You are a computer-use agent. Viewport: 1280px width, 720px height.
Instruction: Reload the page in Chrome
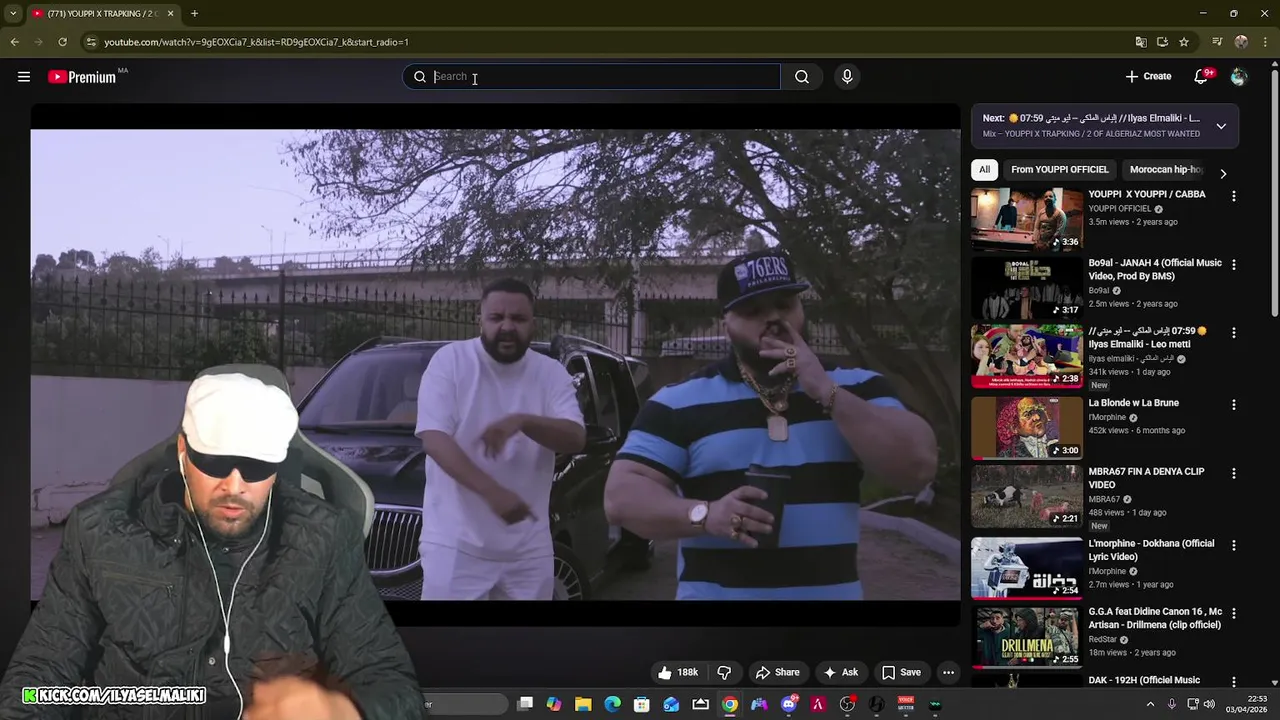pos(62,42)
